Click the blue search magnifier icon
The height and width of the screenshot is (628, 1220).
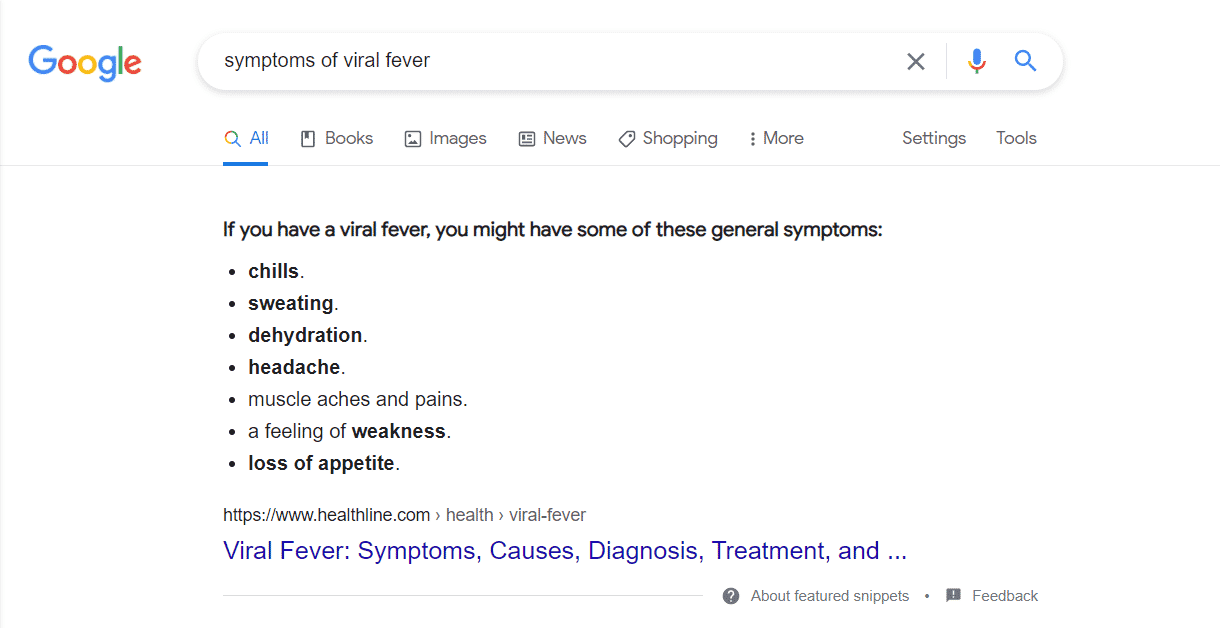click(x=1025, y=61)
